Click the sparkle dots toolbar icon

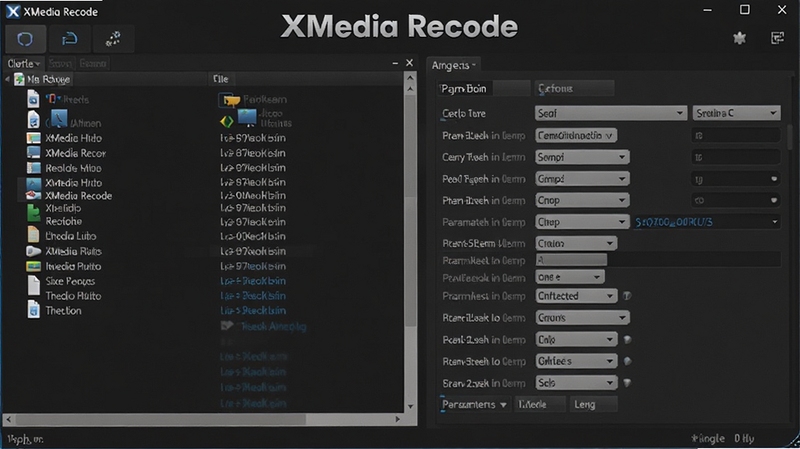click(x=113, y=39)
